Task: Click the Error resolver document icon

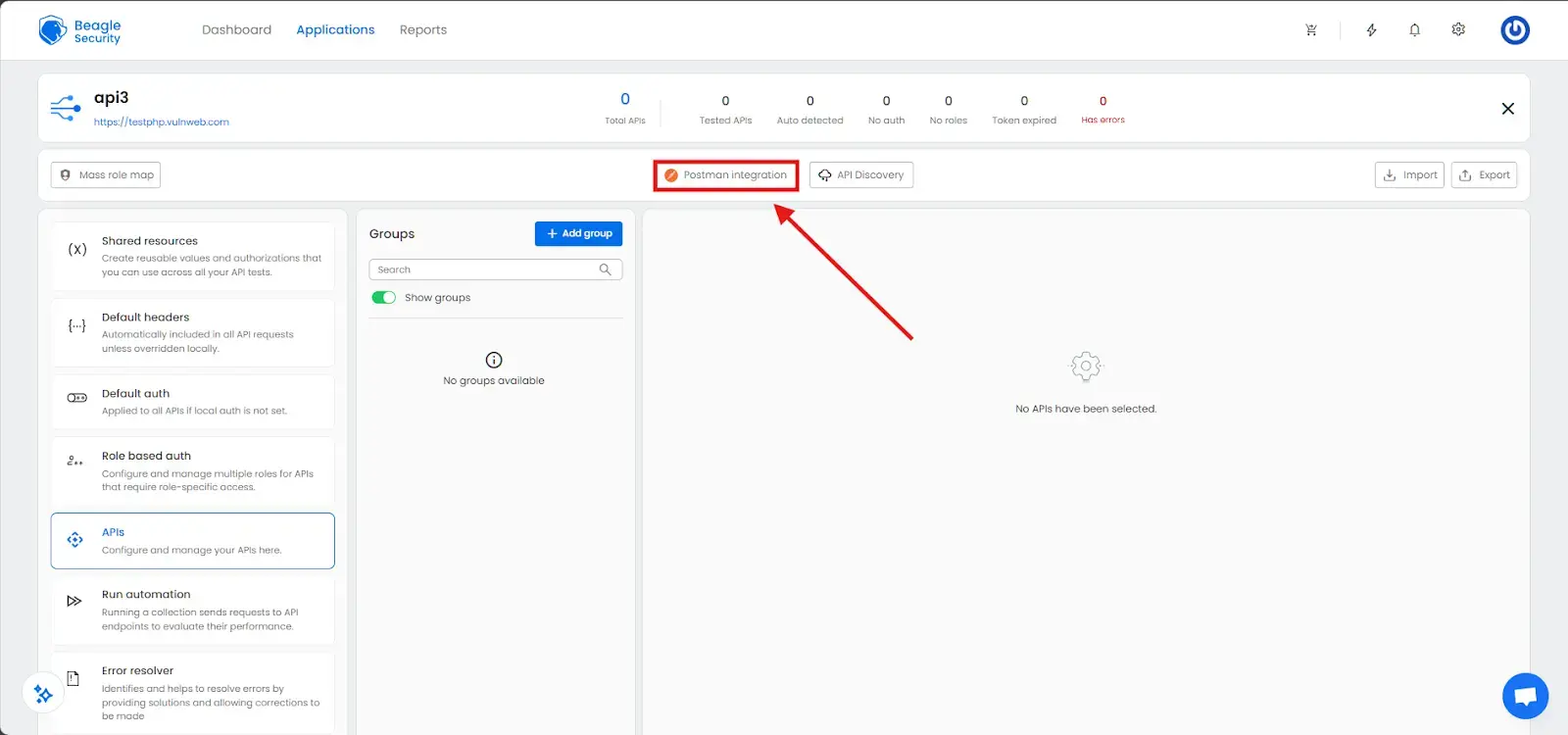Action: (x=73, y=678)
